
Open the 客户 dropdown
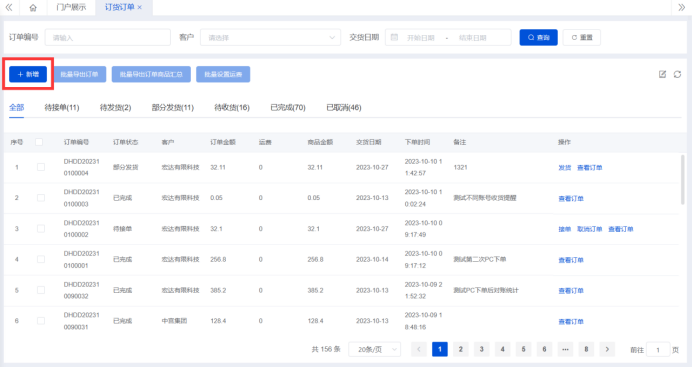click(270, 38)
